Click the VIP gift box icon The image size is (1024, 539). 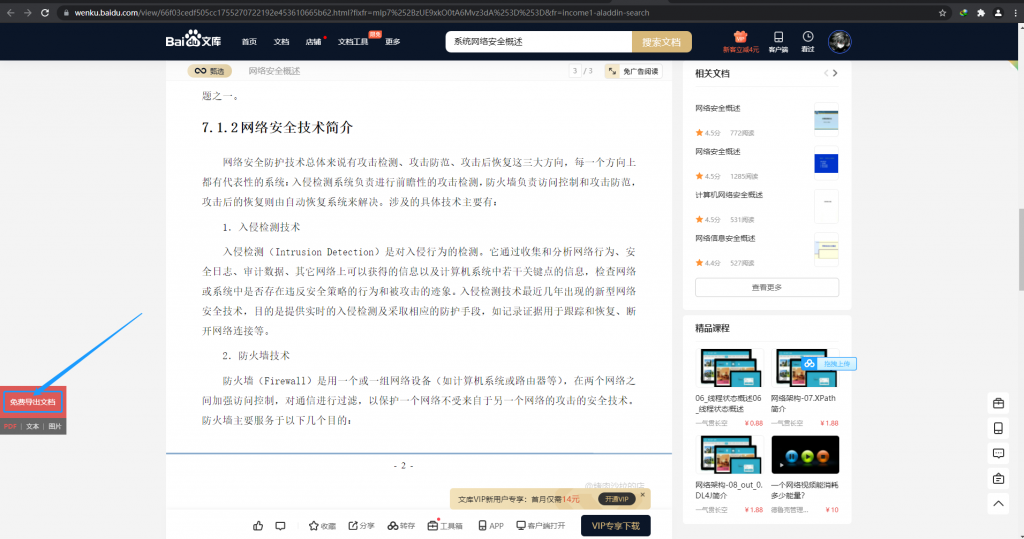(740, 37)
